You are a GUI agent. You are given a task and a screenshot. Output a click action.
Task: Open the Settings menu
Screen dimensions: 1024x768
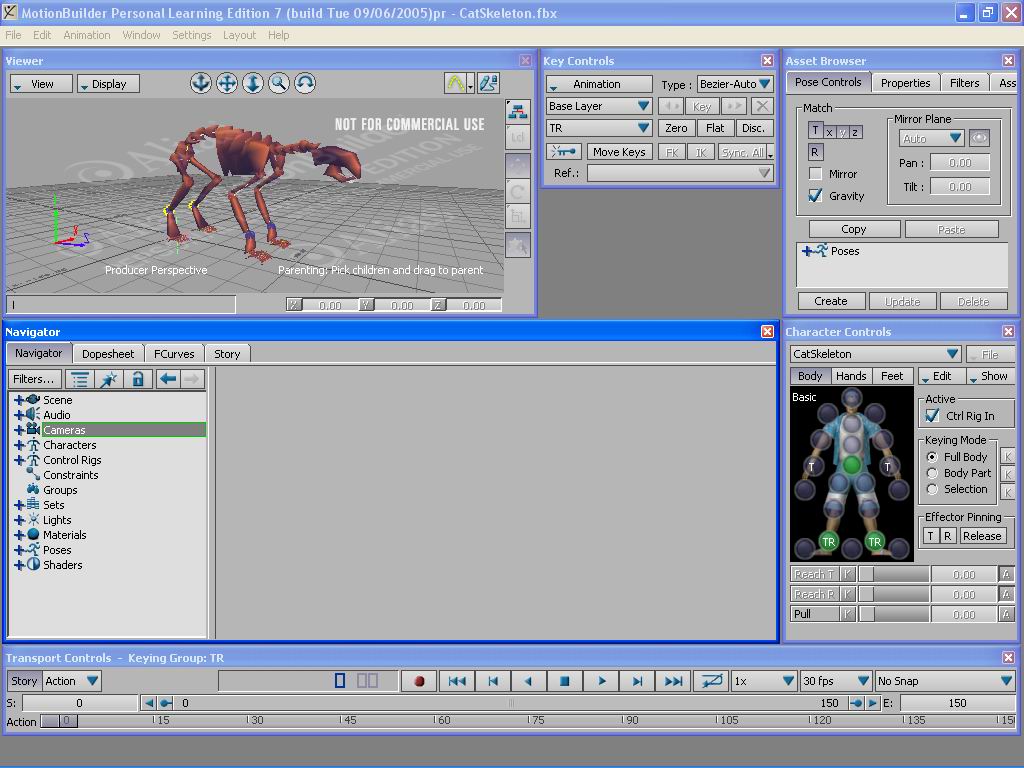pyautogui.click(x=191, y=35)
